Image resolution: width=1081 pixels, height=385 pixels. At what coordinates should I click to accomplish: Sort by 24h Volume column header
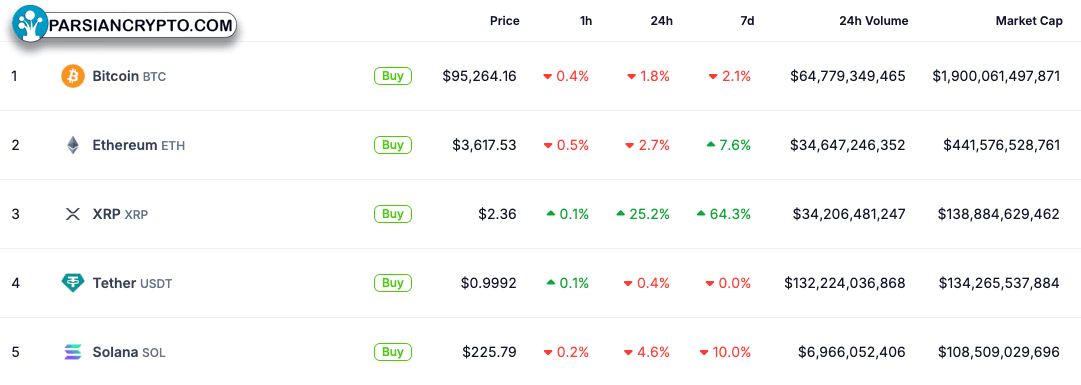tap(873, 21)
